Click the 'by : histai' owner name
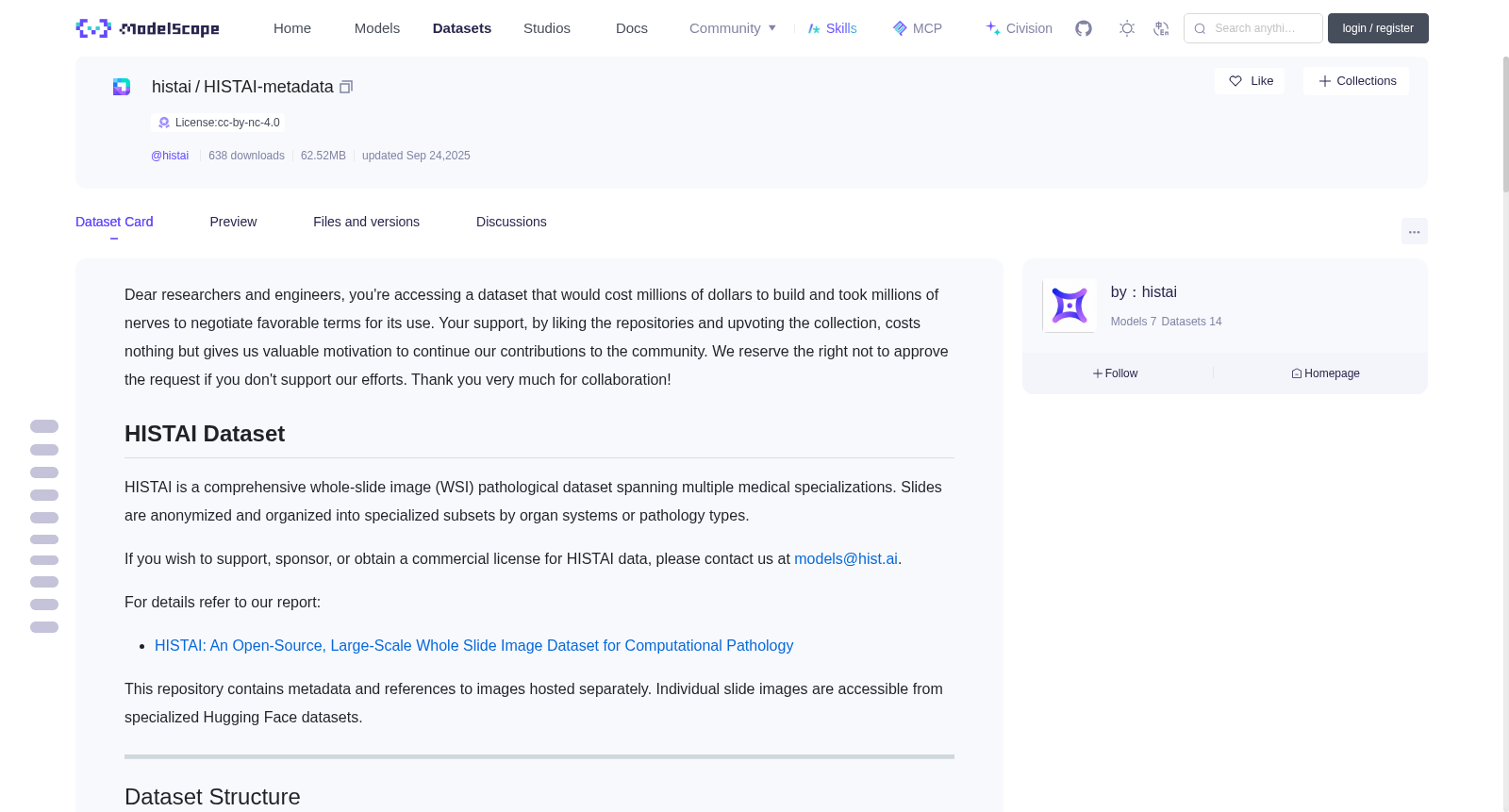 (x=1143, y=292)
